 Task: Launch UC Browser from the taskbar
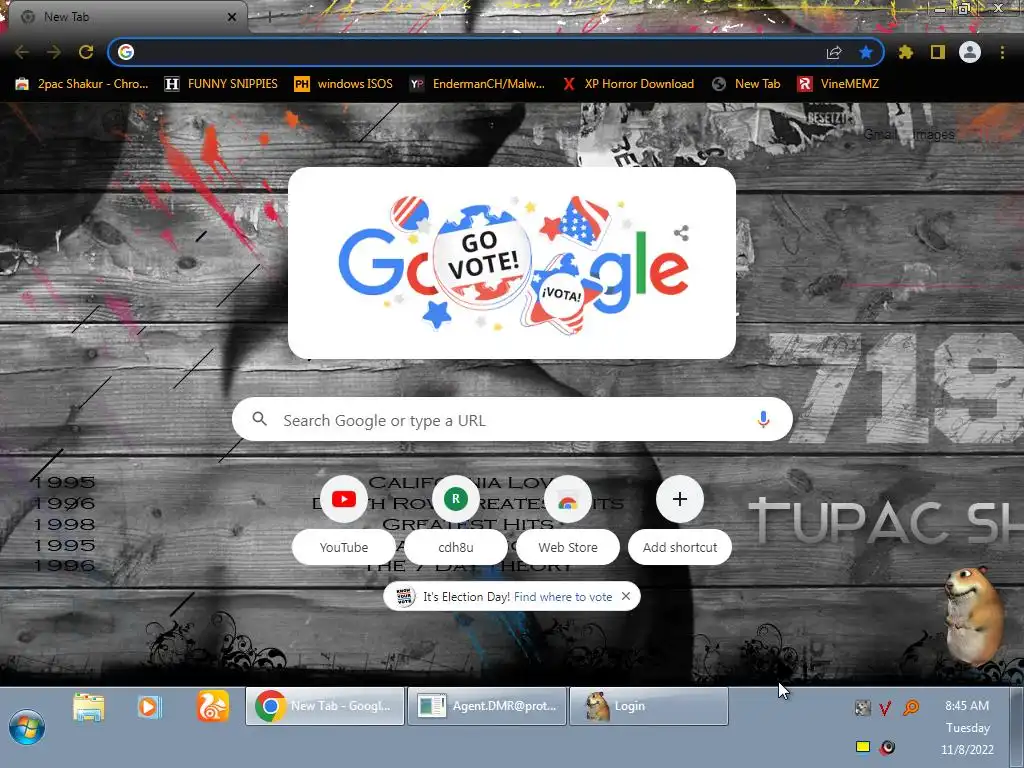[213, 707]
